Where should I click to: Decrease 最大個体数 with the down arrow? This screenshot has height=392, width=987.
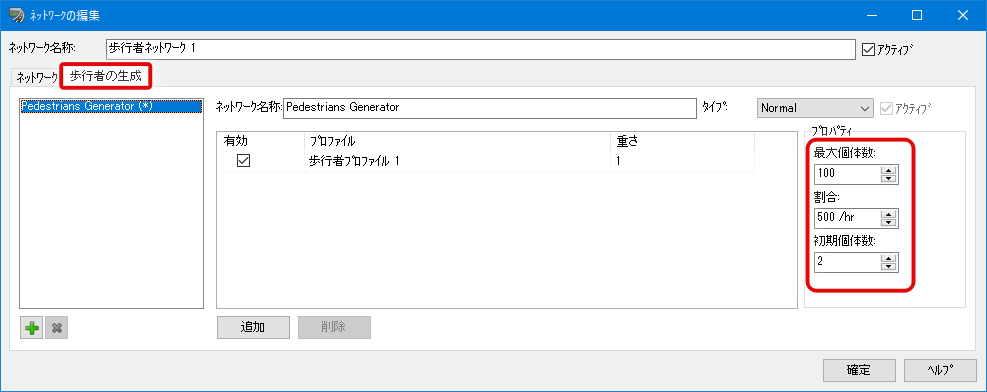tap(889, 178)
